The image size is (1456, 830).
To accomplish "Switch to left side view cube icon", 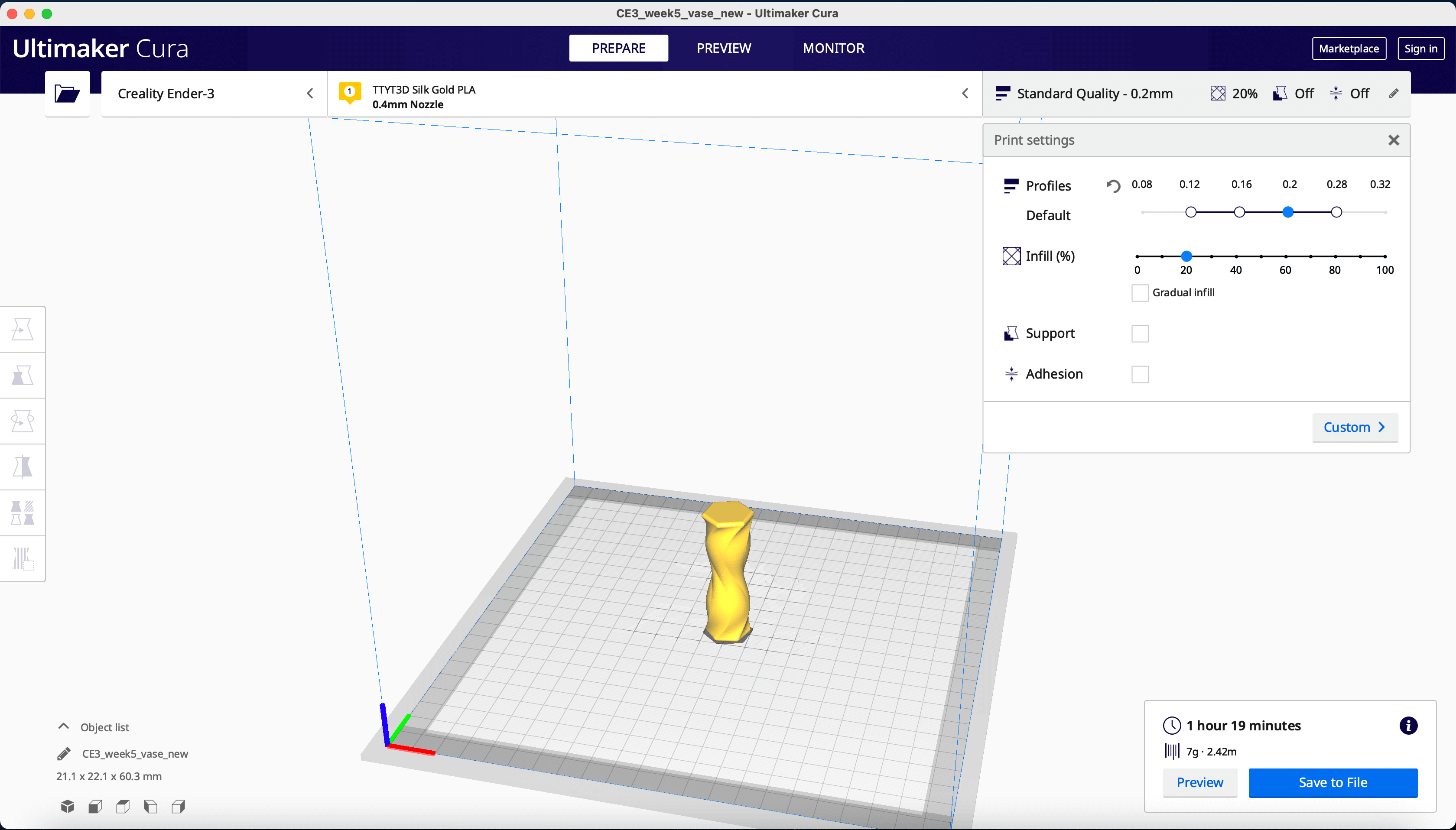I will 150,806.
